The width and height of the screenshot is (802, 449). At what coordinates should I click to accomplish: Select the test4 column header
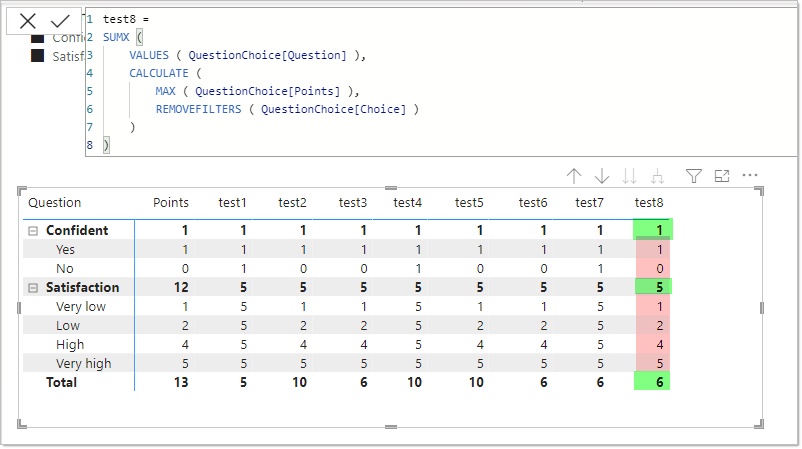407,203
